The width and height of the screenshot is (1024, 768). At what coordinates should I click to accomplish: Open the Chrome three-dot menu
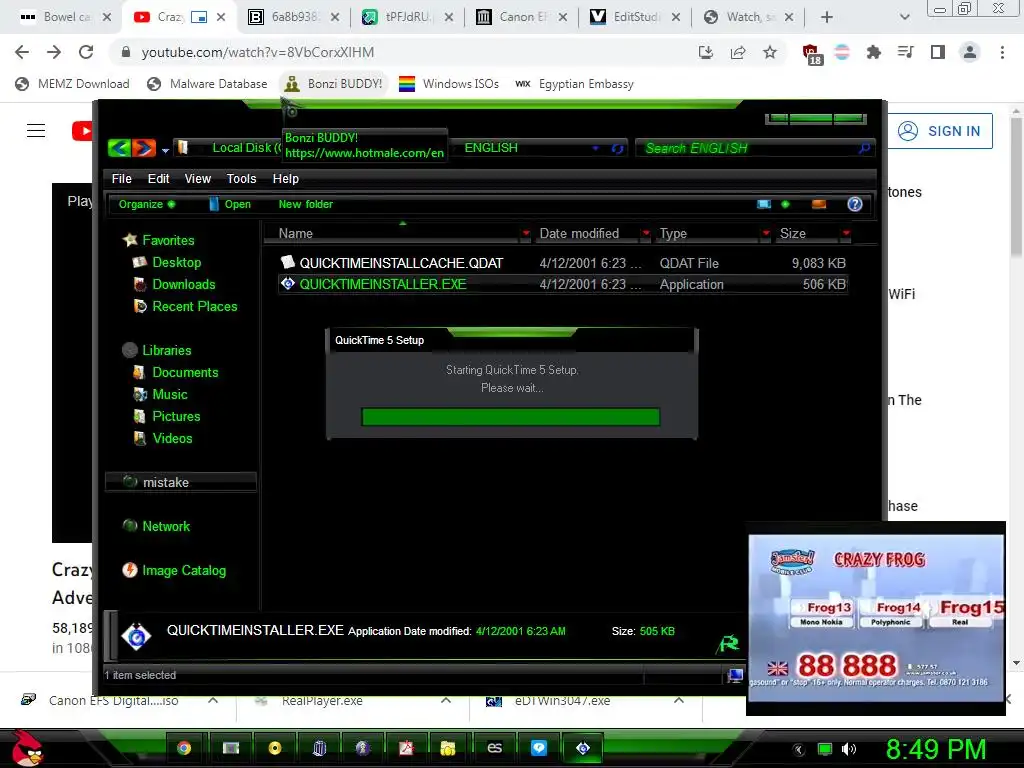pos(1002,52)
